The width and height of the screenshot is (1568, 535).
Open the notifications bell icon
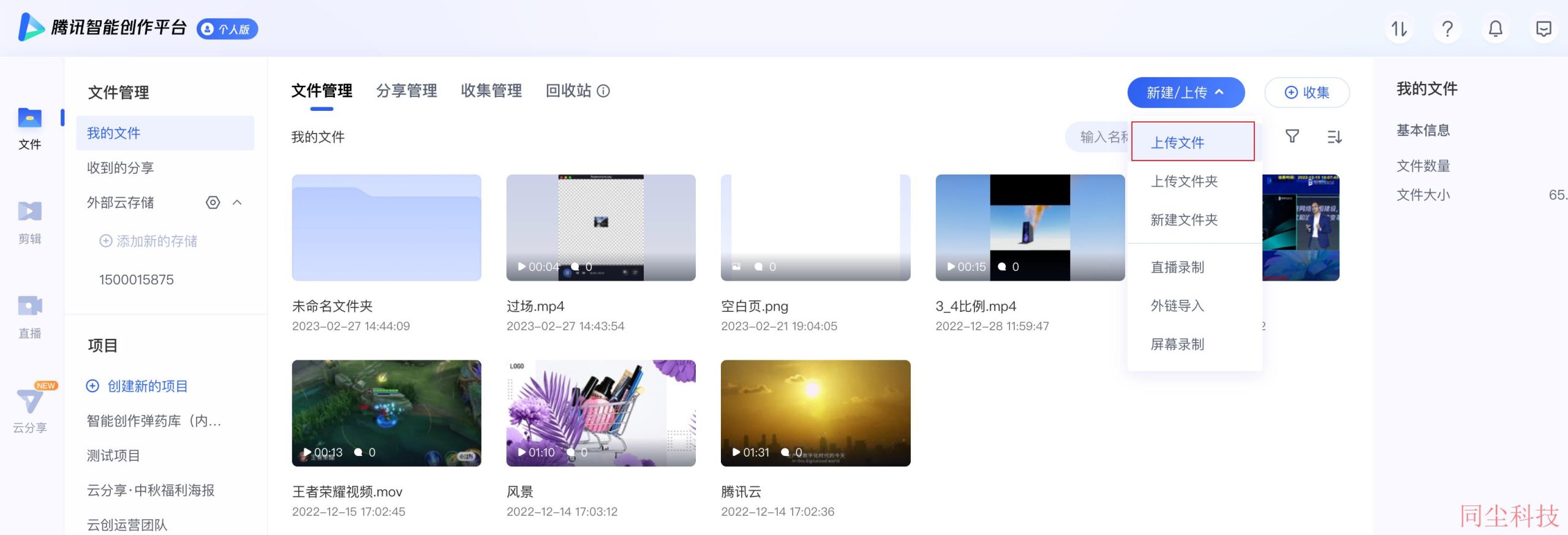pyautogui.click(x=1496, y=29)
